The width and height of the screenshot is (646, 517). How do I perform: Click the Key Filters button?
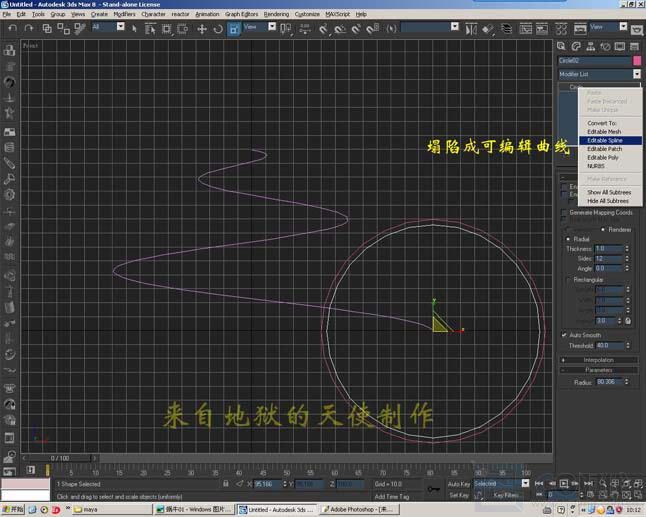506,495
